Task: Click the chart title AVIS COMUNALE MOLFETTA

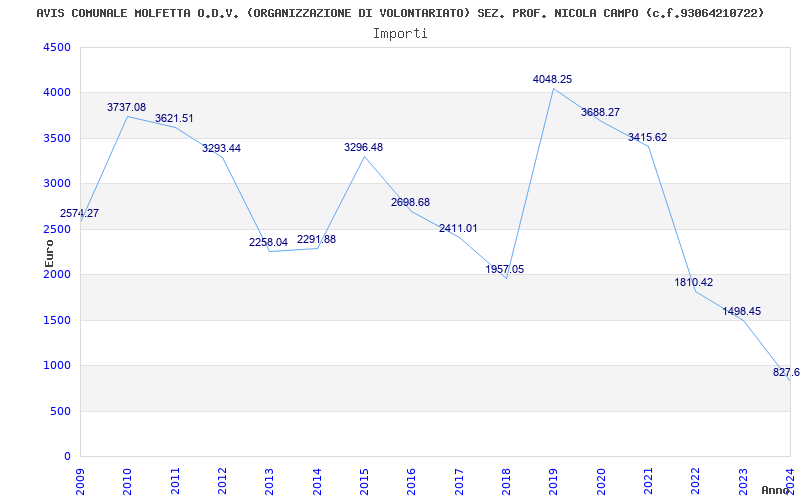Action: (400, 13)
